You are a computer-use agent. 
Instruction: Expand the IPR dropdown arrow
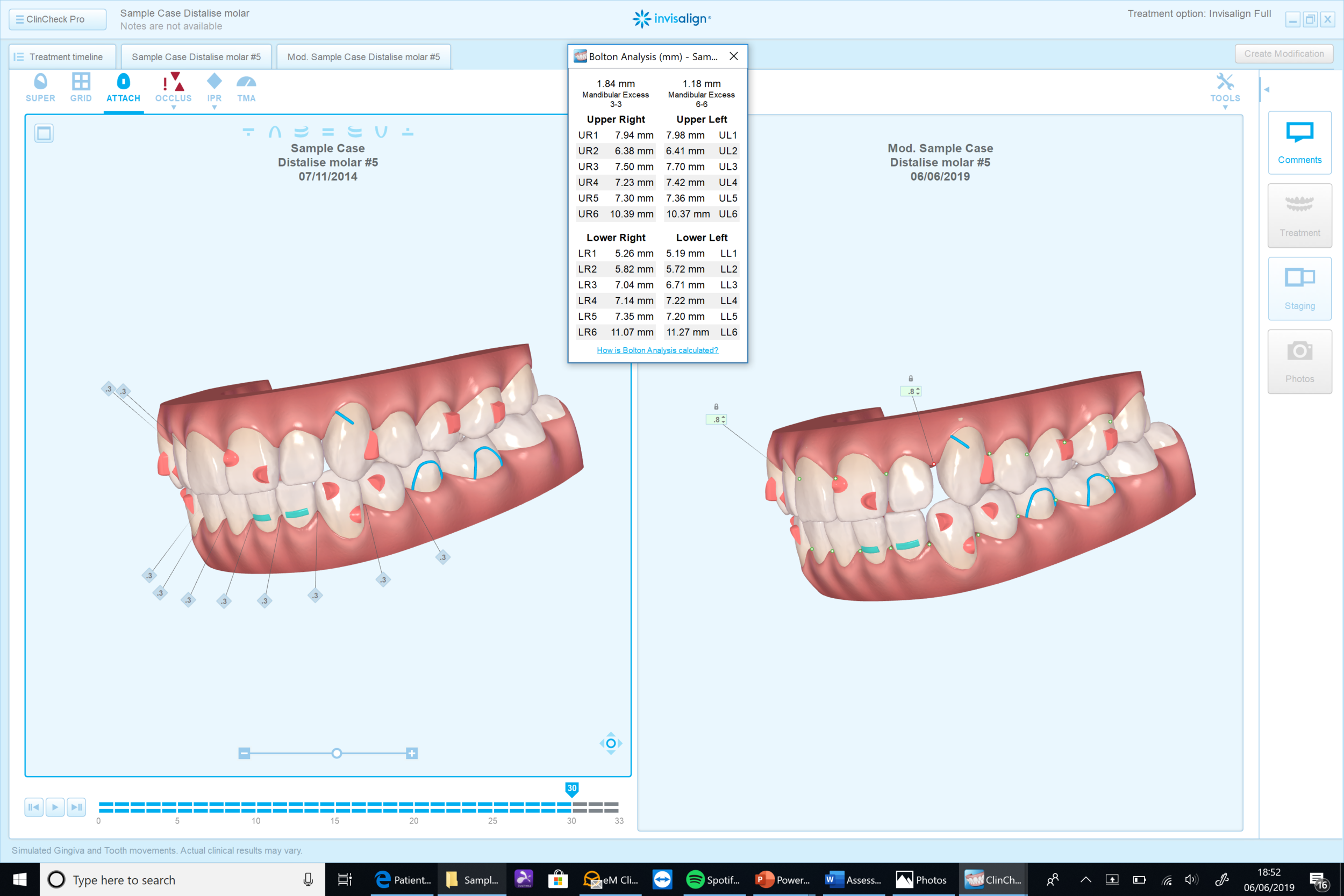[215, 106]
